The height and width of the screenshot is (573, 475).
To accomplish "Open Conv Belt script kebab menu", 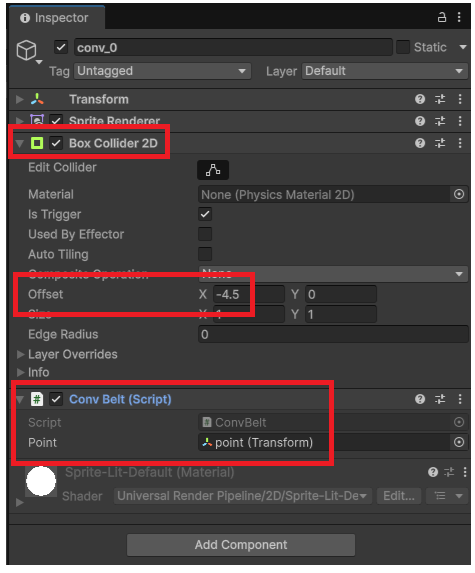I will pos(460,399).
